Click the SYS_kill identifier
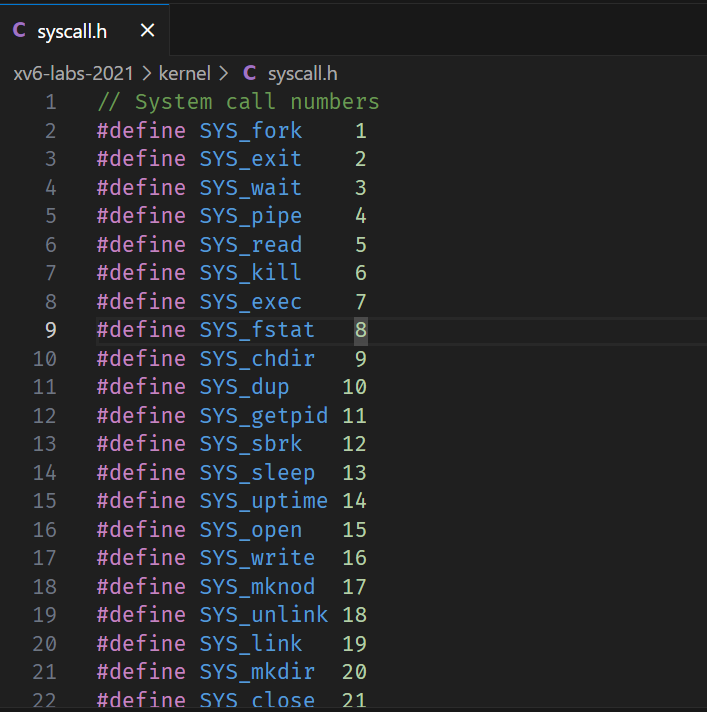Screen dimensions: 707x712 [251, 273]
